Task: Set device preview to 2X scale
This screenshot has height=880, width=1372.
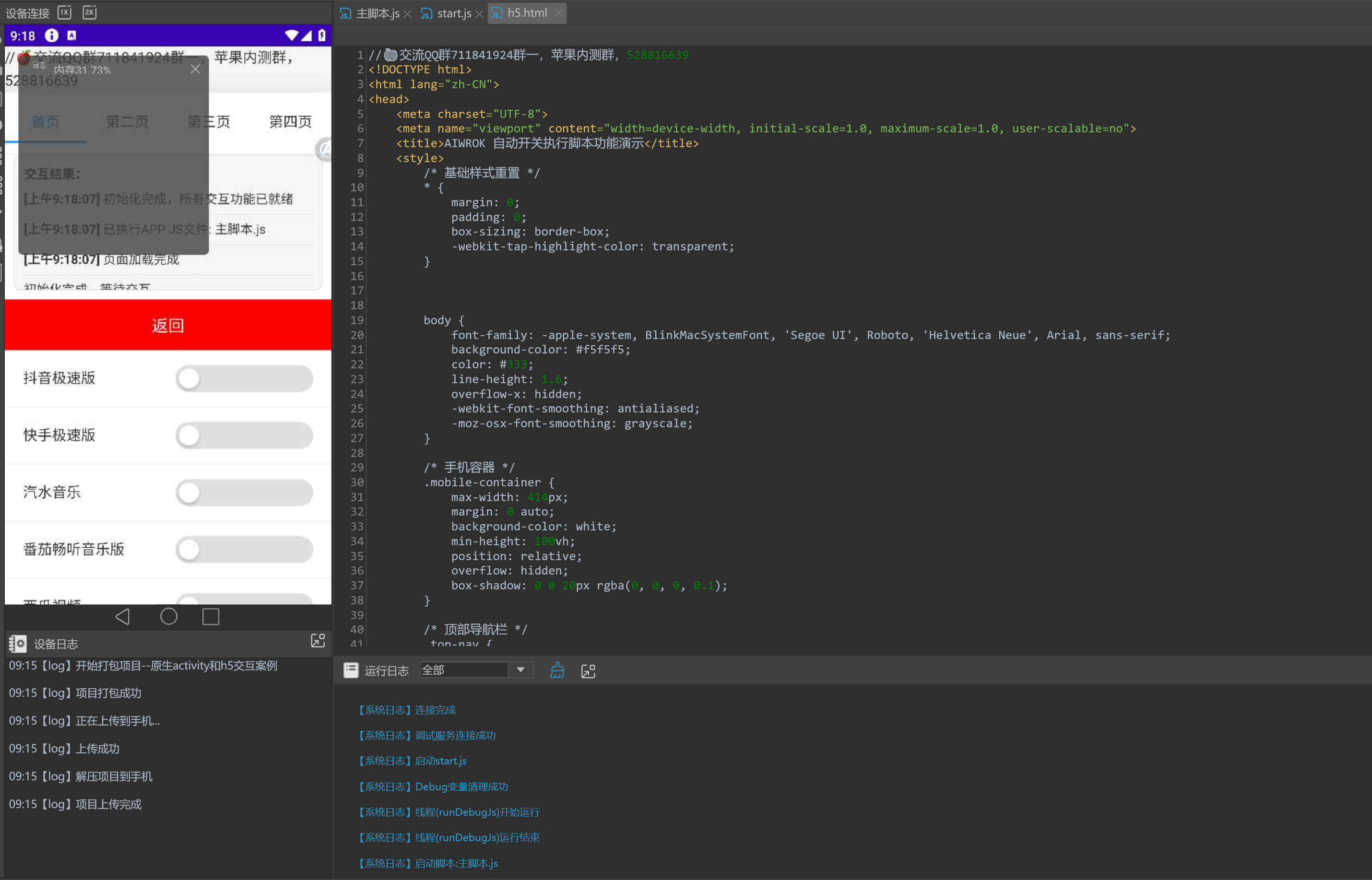Action: (90, 12)
